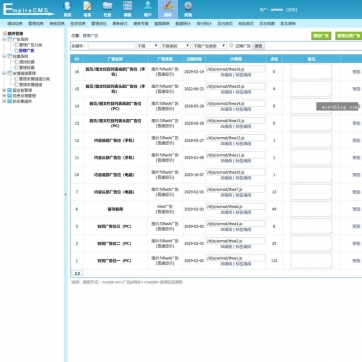Collapse the 投票系统 tree node

pyautogui.click(x=4, y=56)
